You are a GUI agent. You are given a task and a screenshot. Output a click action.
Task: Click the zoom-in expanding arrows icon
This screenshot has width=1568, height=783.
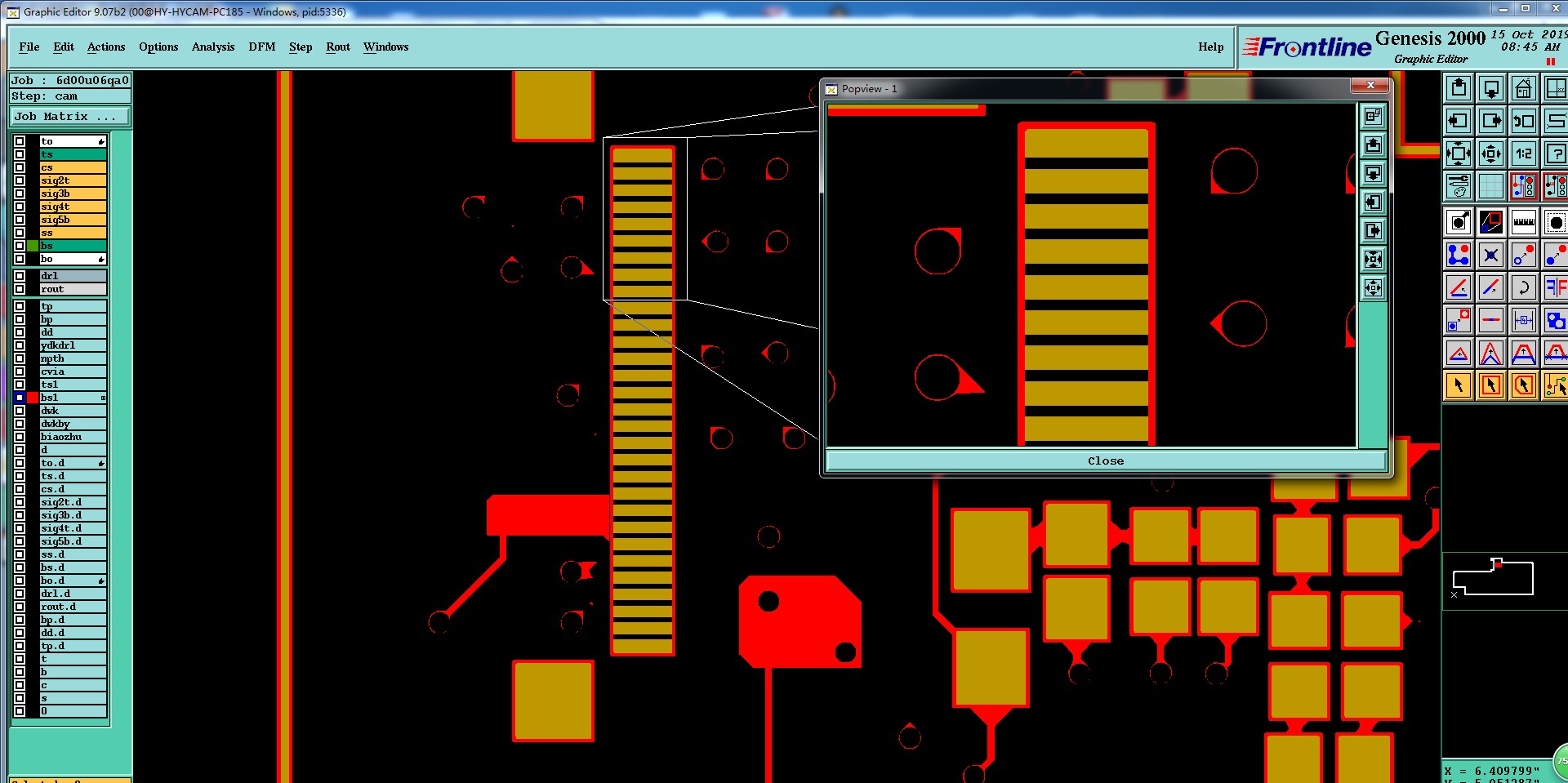(1459, 153)
